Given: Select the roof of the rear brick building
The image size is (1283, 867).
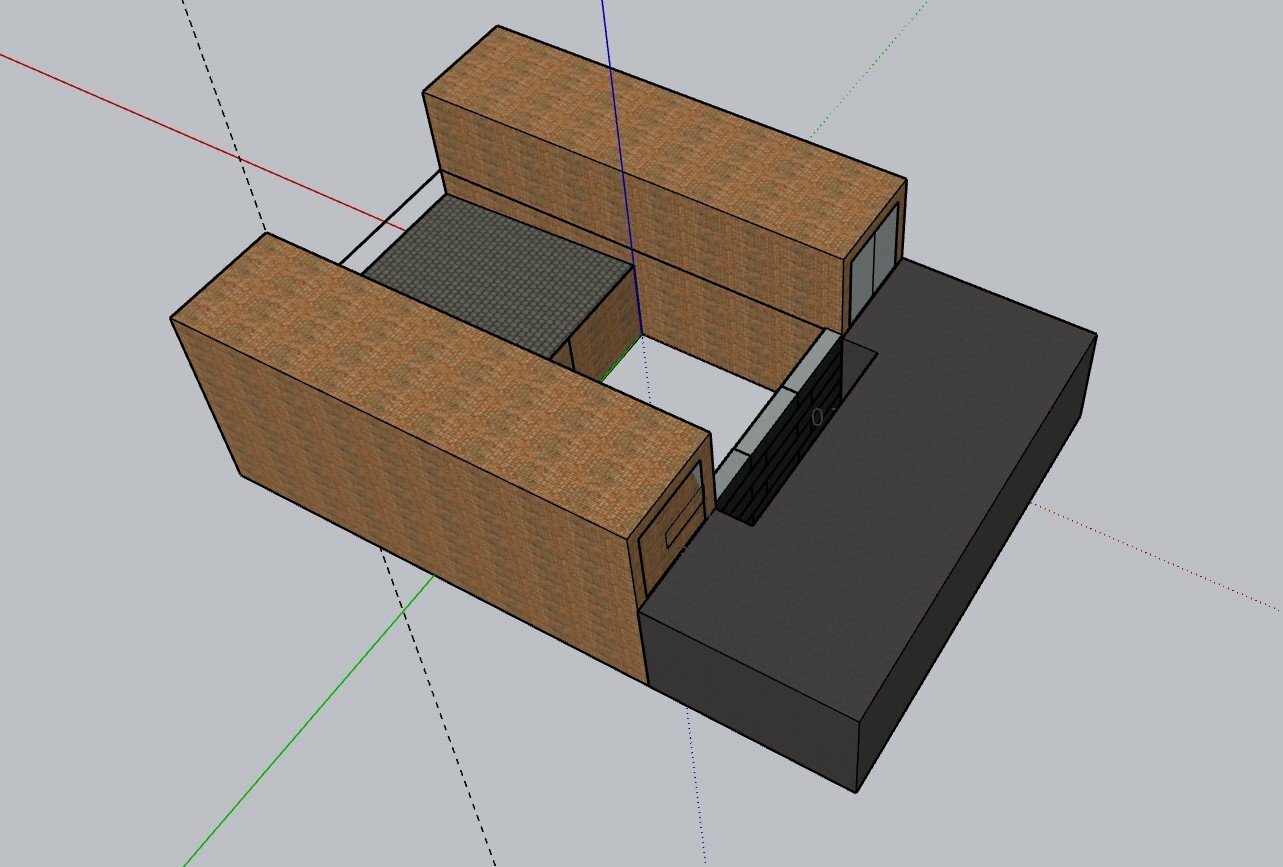Looking at the screenshot, I should pos(665,140).
